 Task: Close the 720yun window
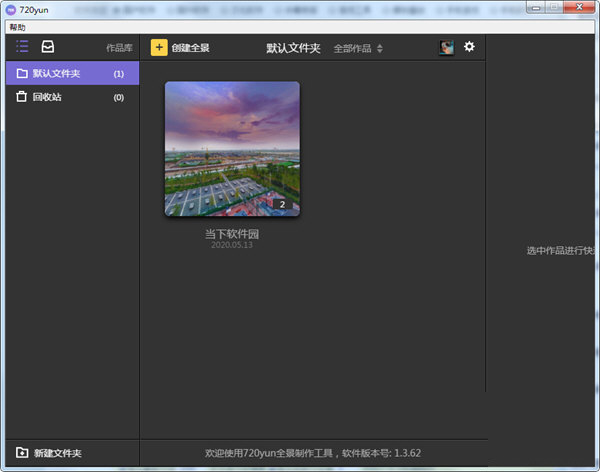[x=579, y=7]
